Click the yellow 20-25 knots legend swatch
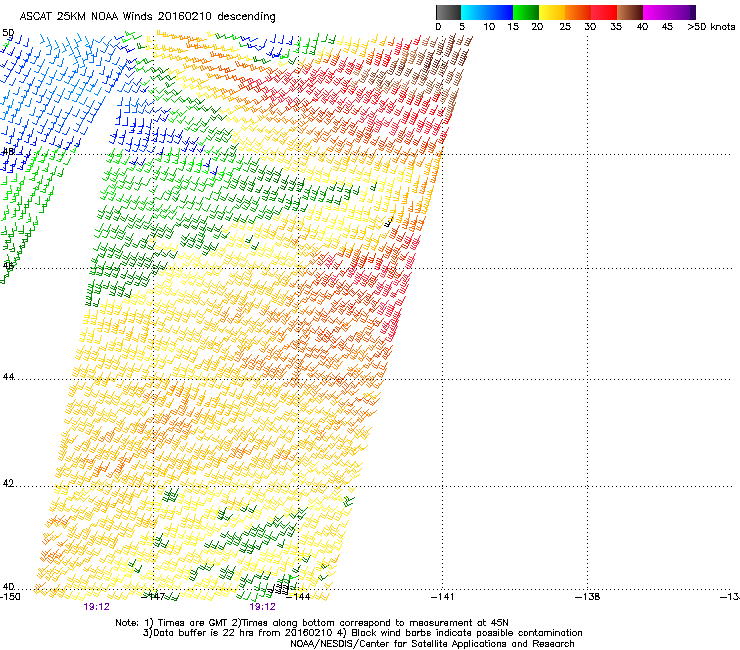 (552, 12)
